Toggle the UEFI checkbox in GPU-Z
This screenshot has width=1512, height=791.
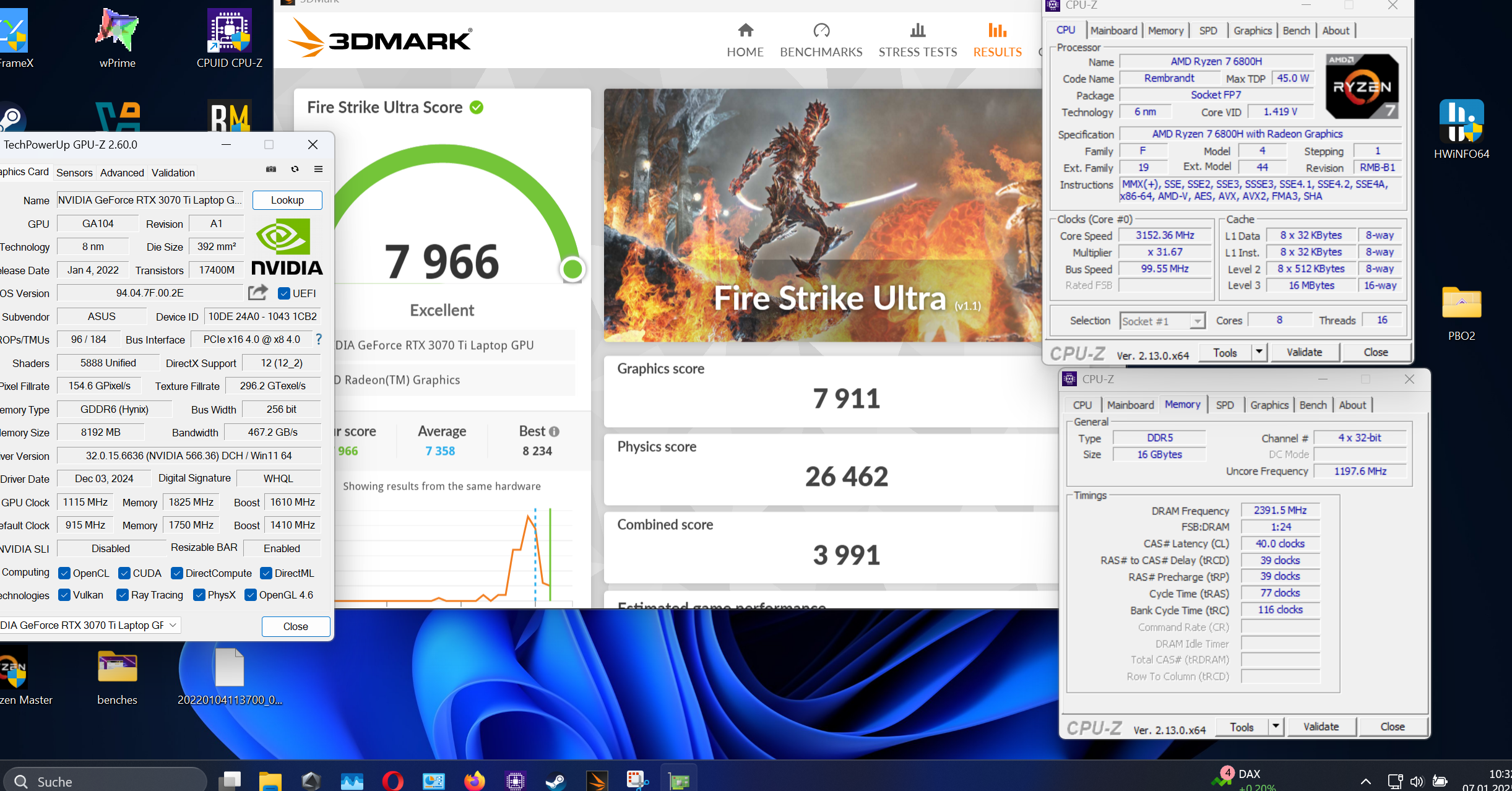point(284,293)
